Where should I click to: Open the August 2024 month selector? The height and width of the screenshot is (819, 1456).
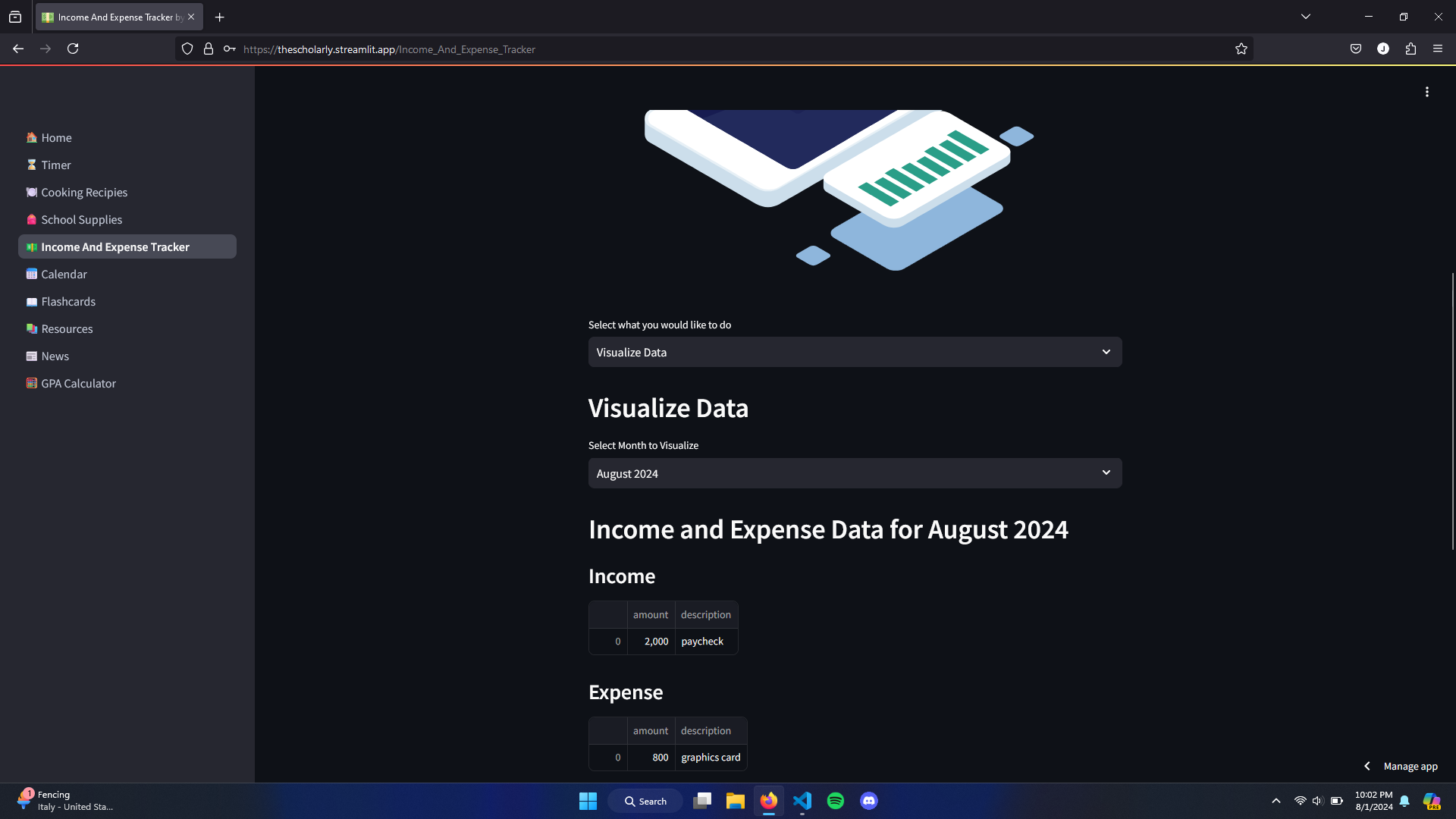click(855, 473)
